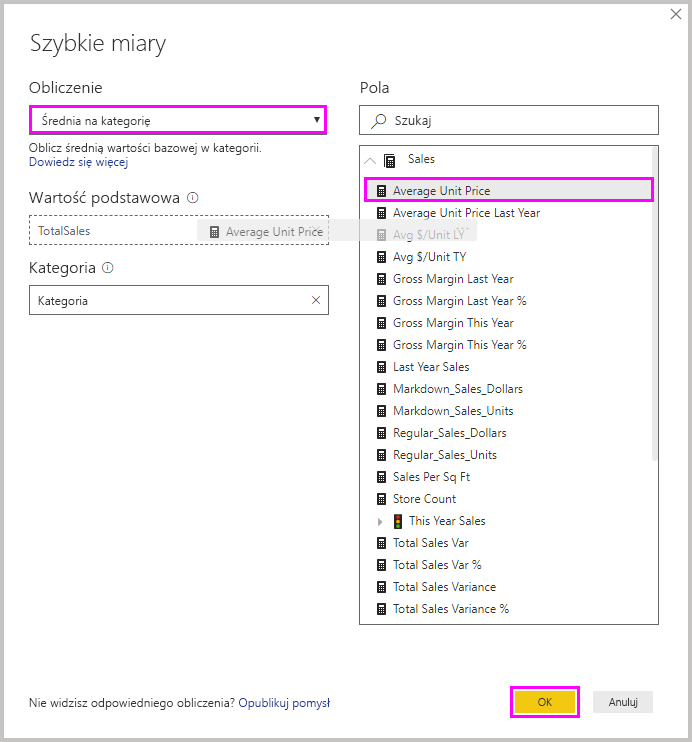This screenshot has width=692, height=742.
Task: Close the Szybkie miary dialog
Action: (676, 14)
